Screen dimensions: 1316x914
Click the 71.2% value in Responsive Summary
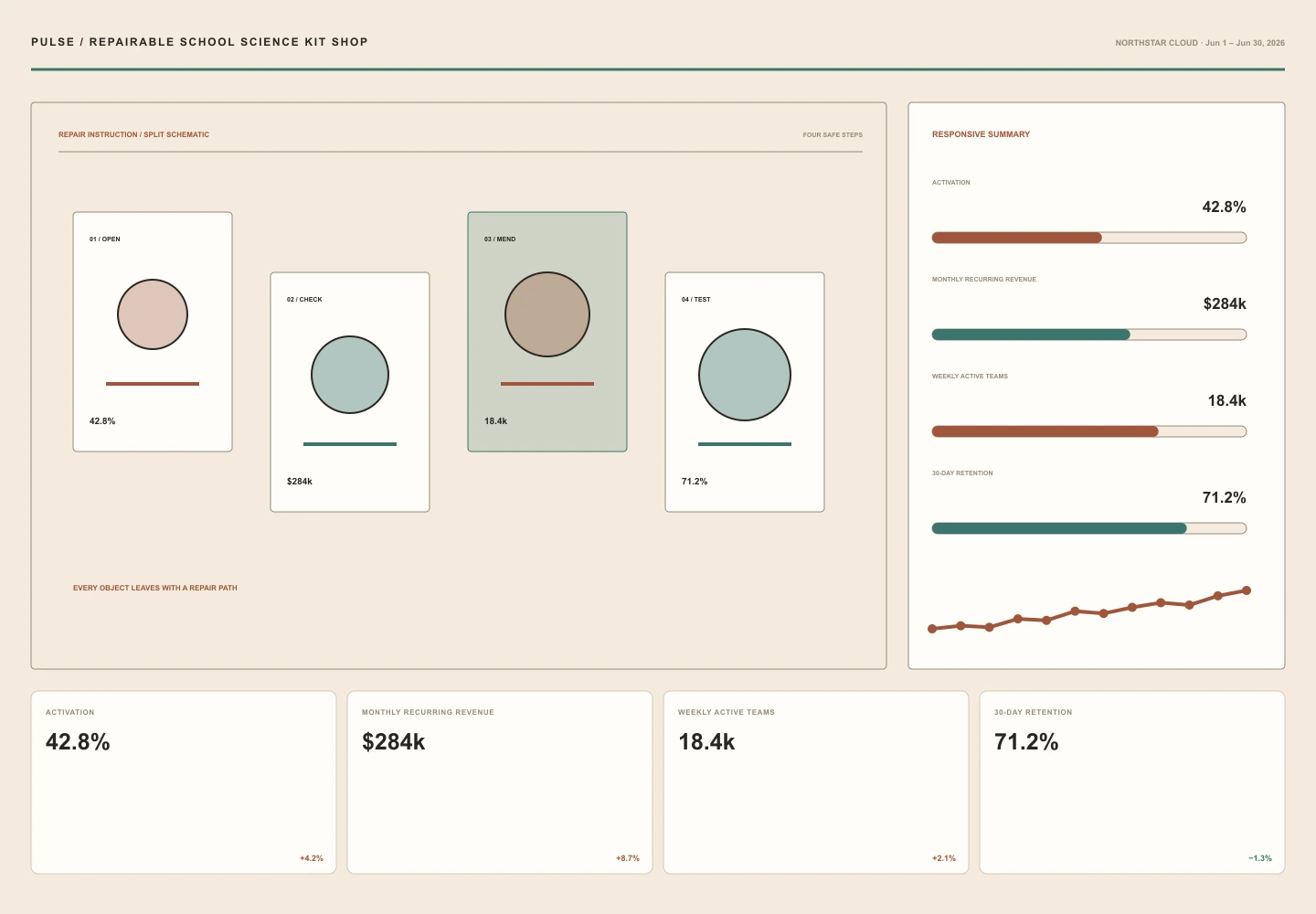point(1224,498)
